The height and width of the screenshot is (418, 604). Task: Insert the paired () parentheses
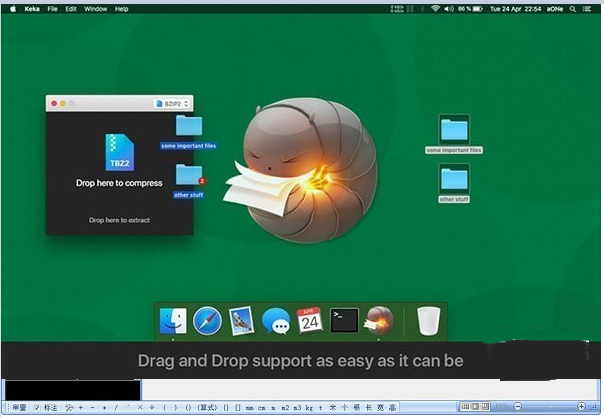coord(188,407)
